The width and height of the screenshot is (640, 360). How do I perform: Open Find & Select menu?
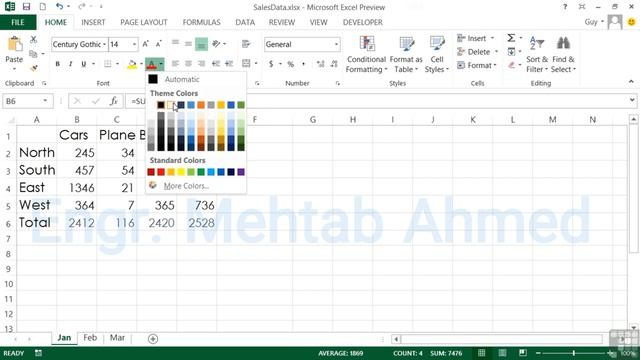click(563, 54)
